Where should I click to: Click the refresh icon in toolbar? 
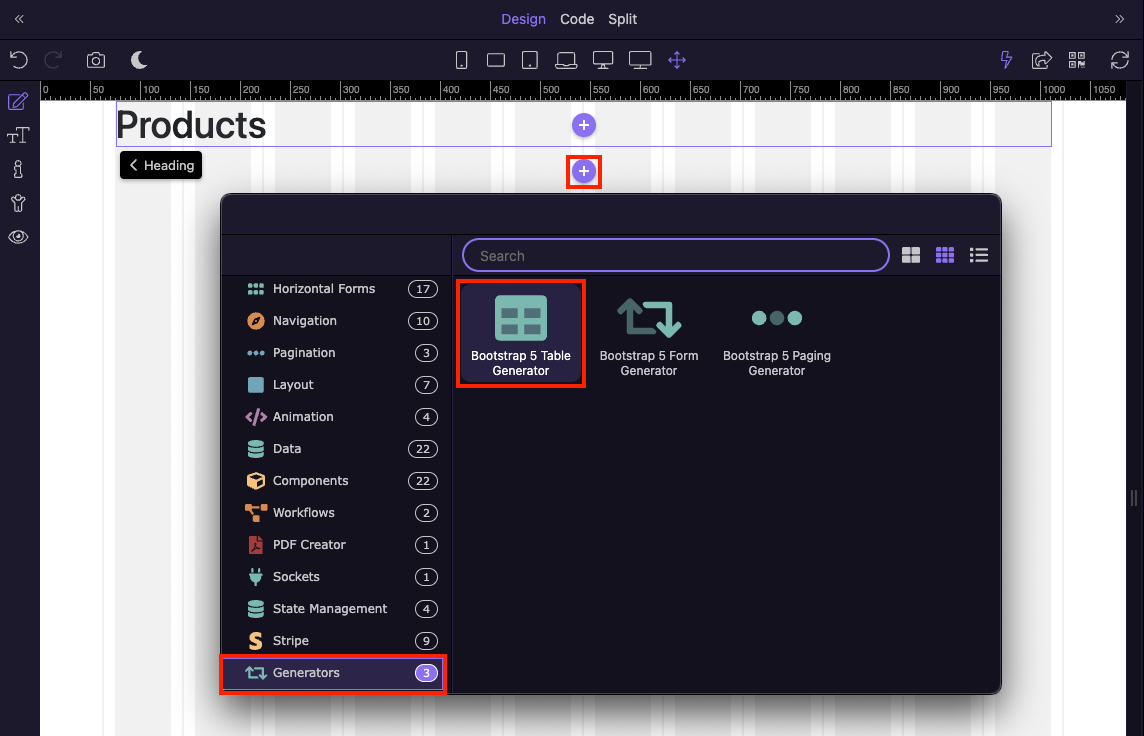pyautogui.click(x=1120, y=60)
